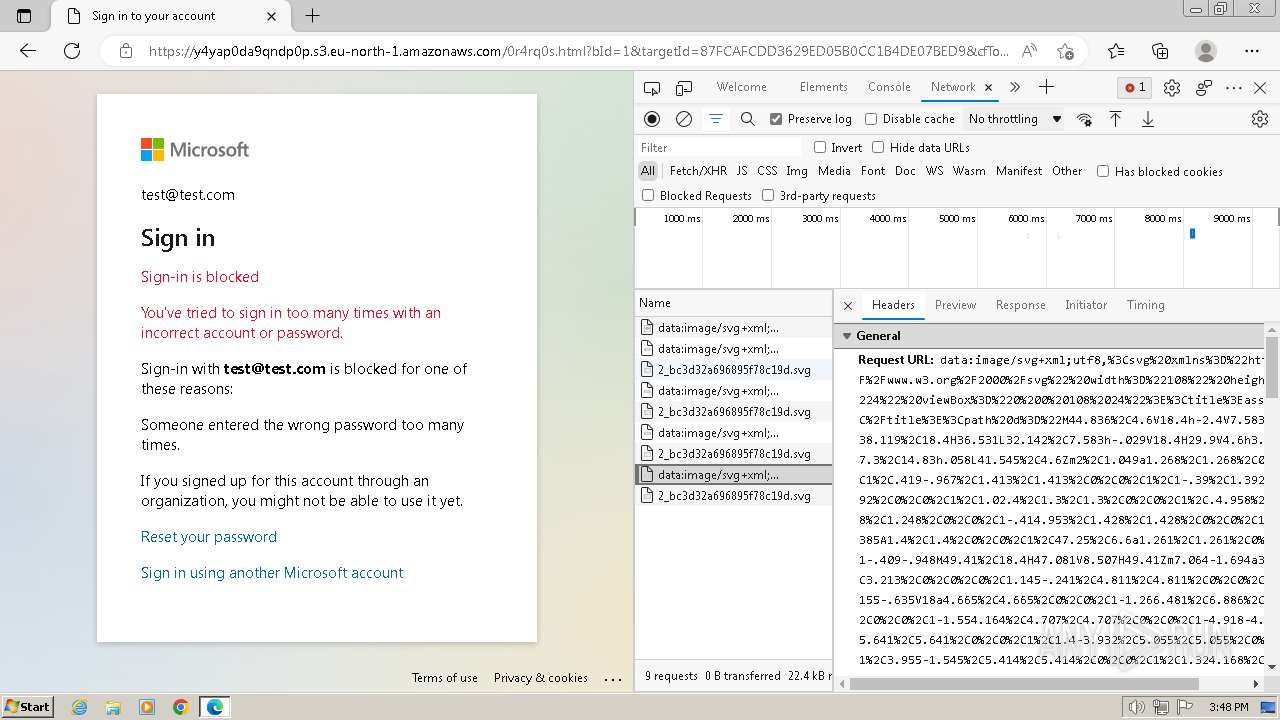Close the request details pane
This screenshot has width=1280, height=720.
click(x=848, y=305)
